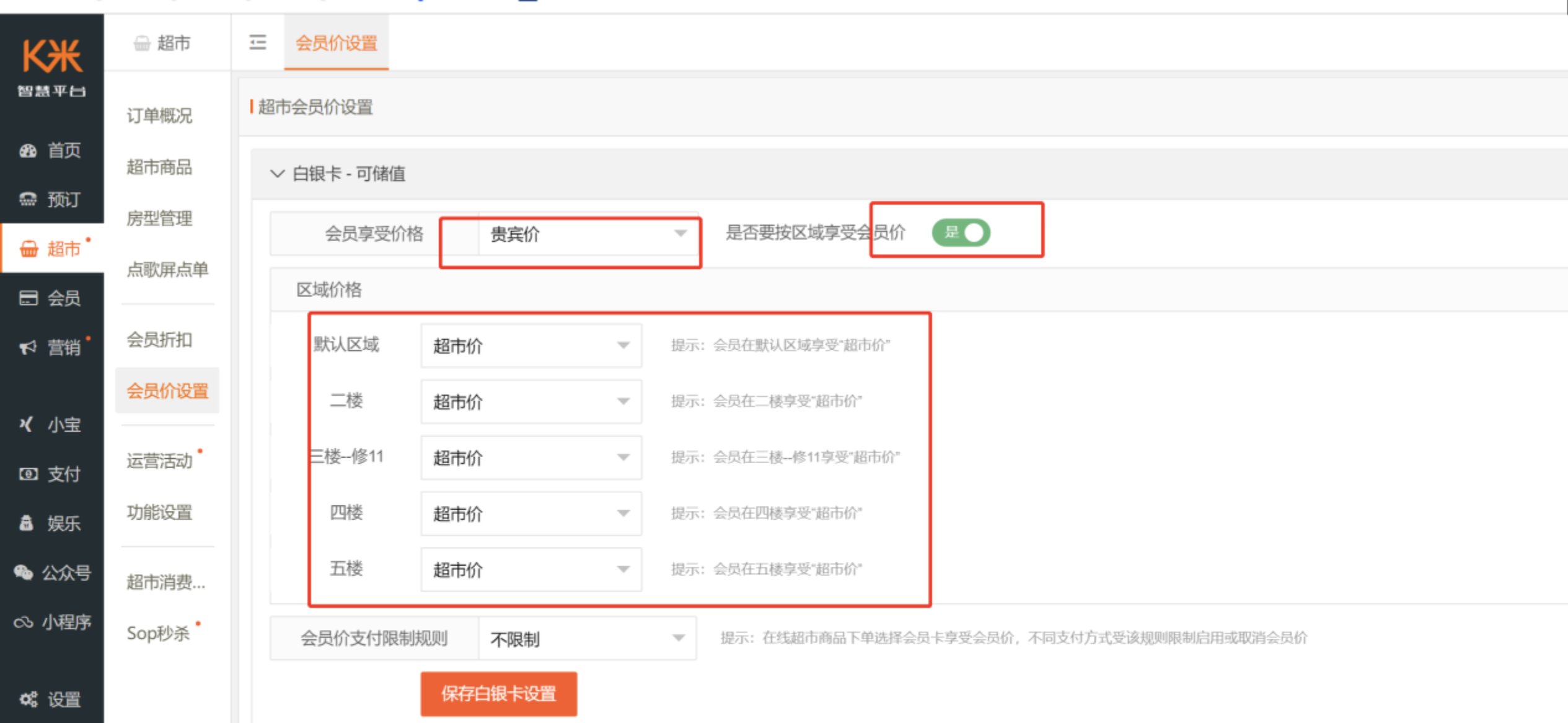Image resolution: width=1568 pixels, height=723 pixels.
Task: Open Sop秒杀 submenu item
Action: (x=158, y=633)
